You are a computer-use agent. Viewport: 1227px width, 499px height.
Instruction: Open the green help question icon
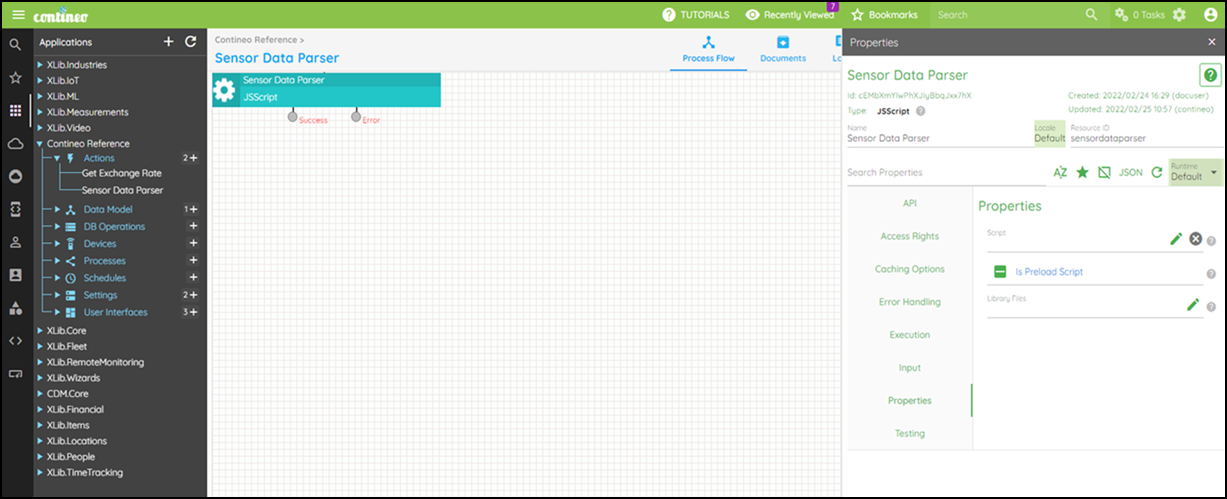click(1209, 76)
